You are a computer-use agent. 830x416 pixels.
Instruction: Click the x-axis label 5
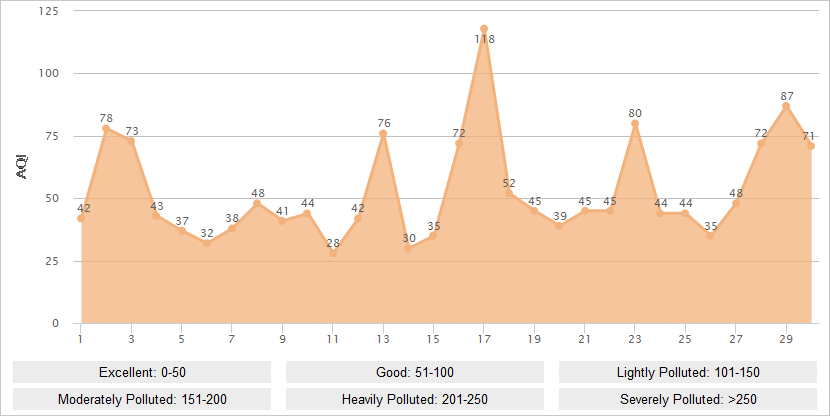point(182,339)
